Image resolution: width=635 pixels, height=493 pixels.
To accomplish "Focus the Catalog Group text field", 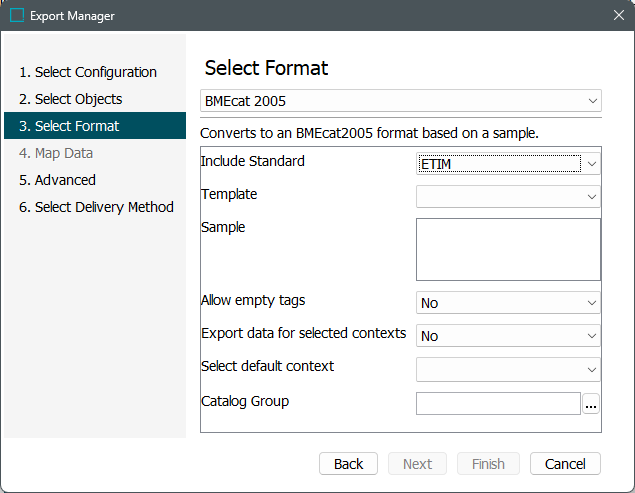I will click(x=497, y=404).
